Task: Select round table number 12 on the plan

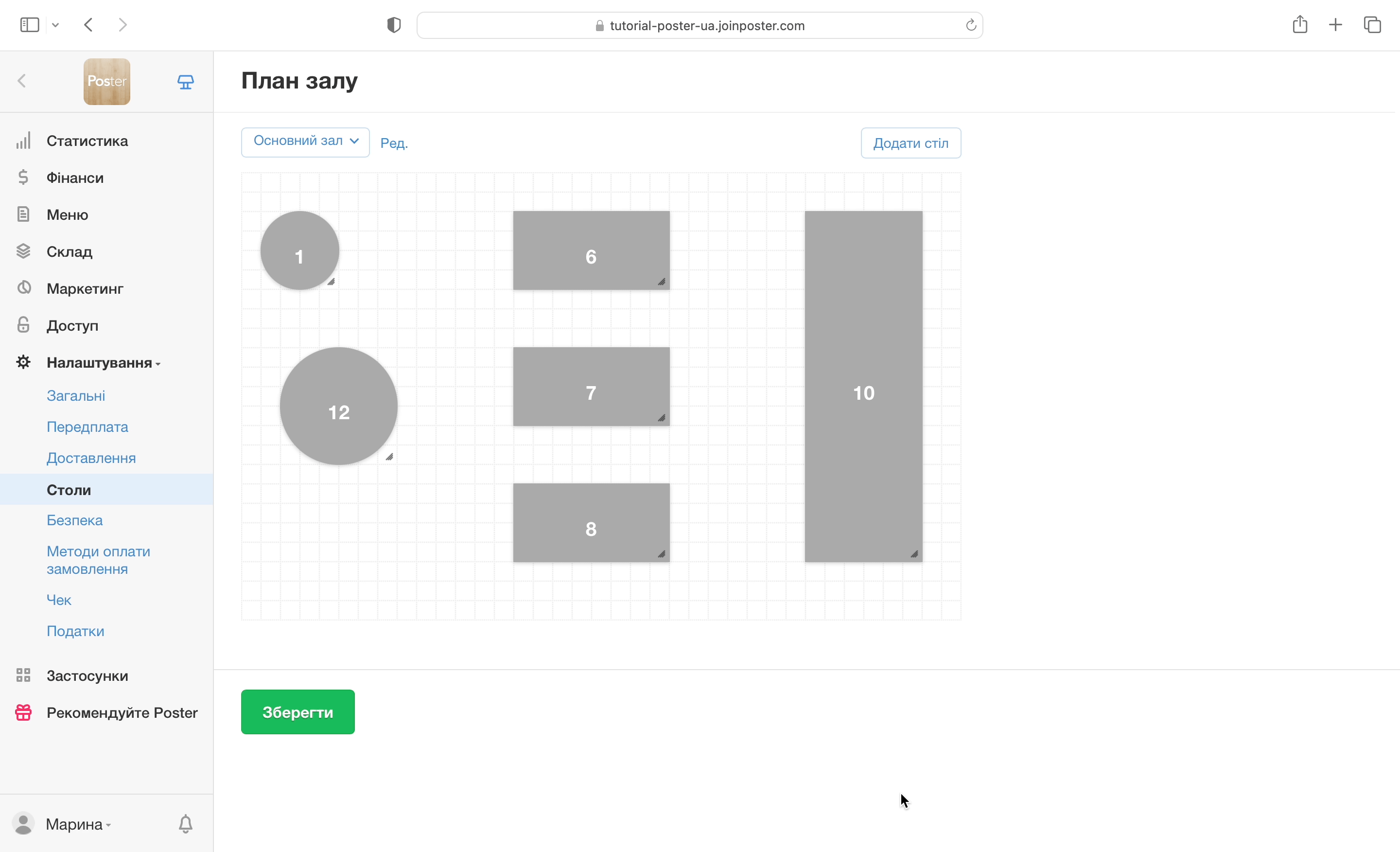Action: (339, 406)
